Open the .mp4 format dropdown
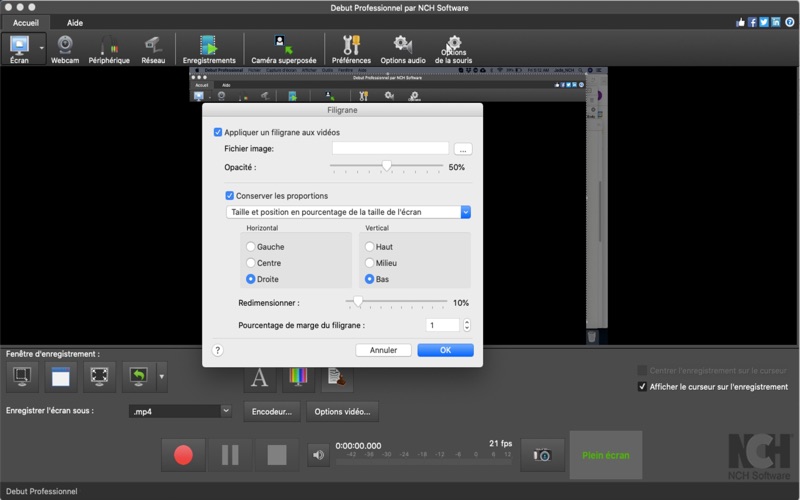Screen dimensions: 800x500 tap(181, 411)
